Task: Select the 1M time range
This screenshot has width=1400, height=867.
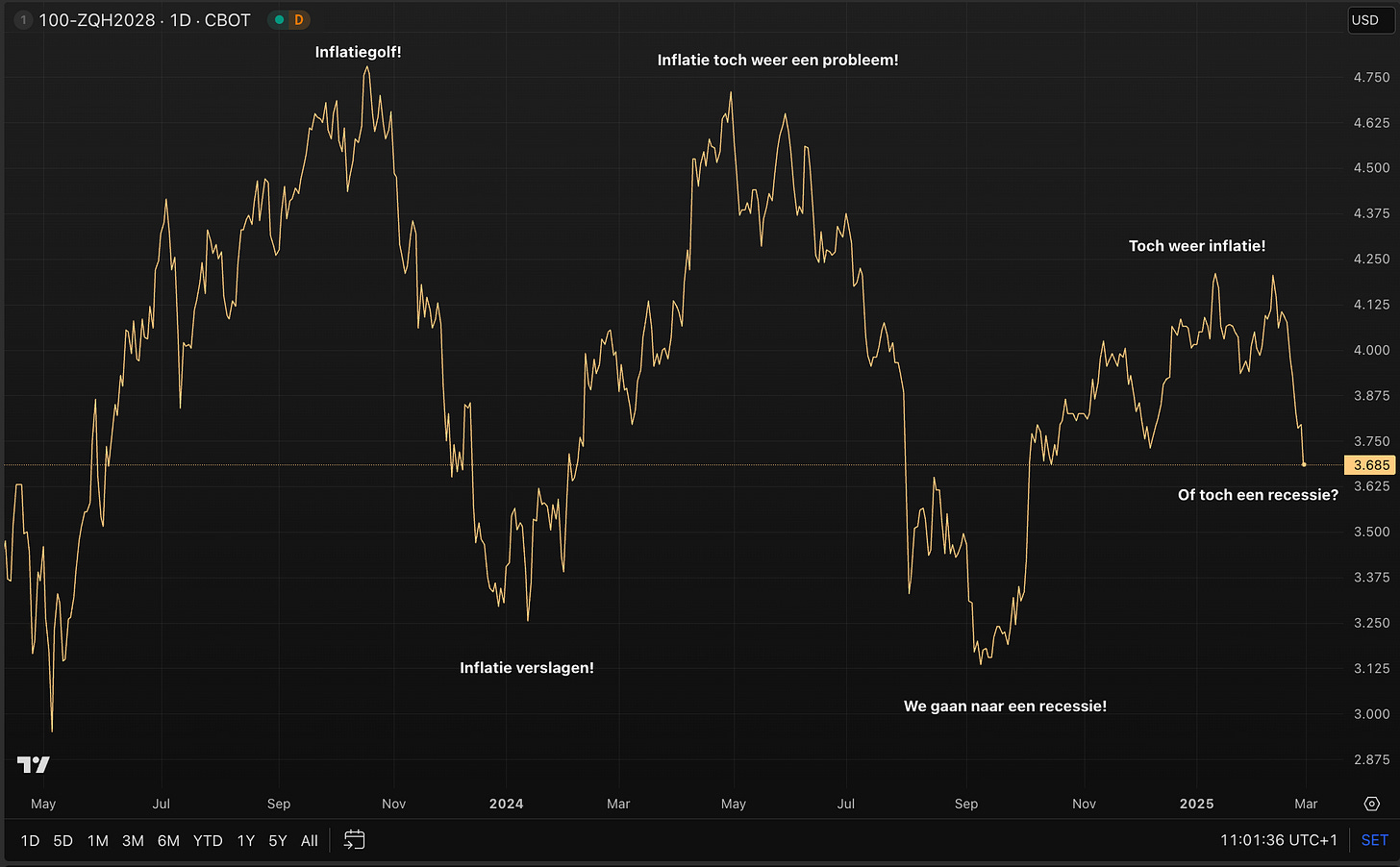Action: (98, 840)
